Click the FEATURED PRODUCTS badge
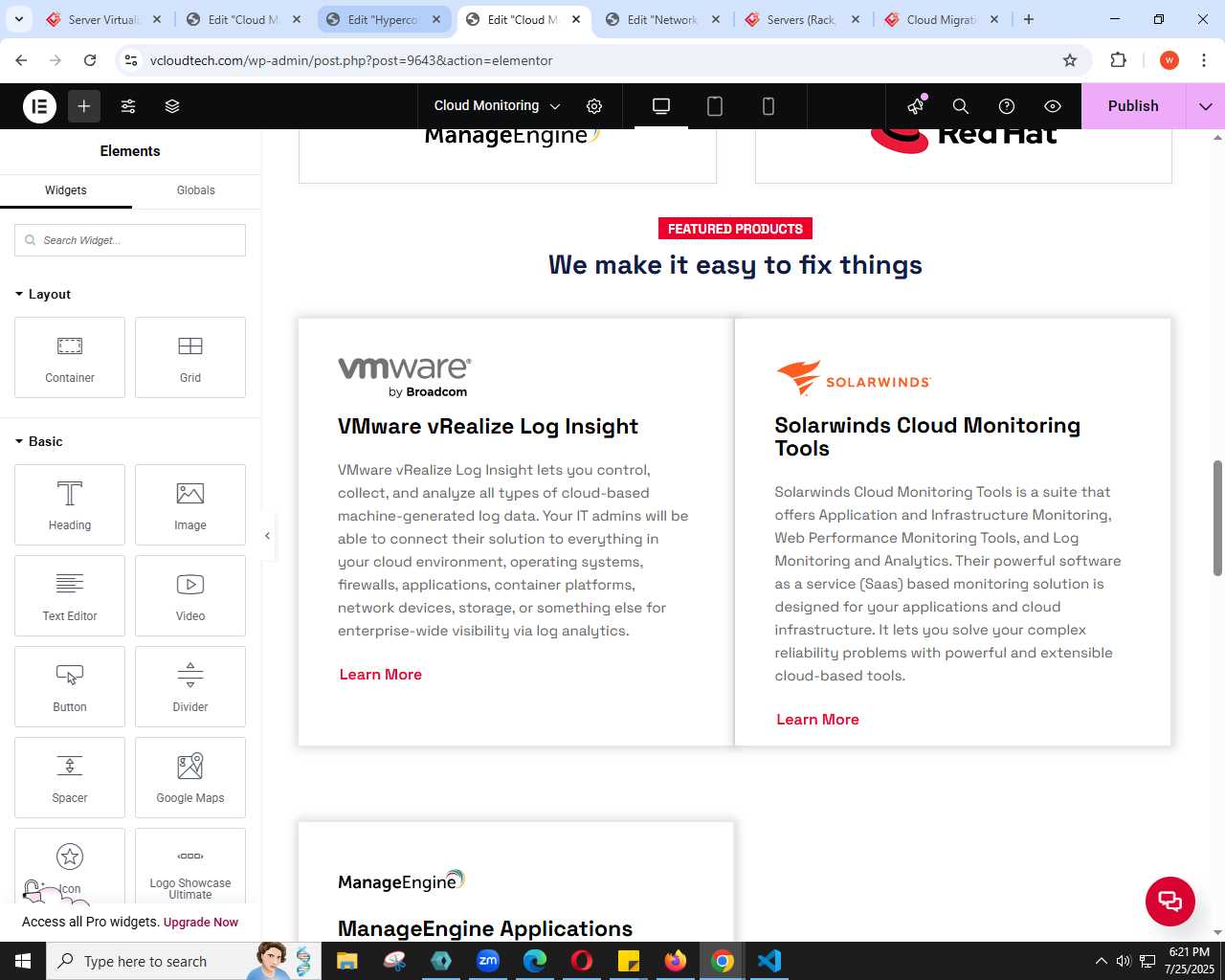Screen dimensions: 1225x980 (x=736, y=229)
